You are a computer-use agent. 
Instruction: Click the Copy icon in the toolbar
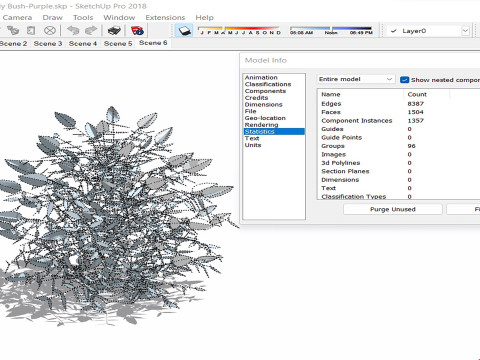coord(13,31)
